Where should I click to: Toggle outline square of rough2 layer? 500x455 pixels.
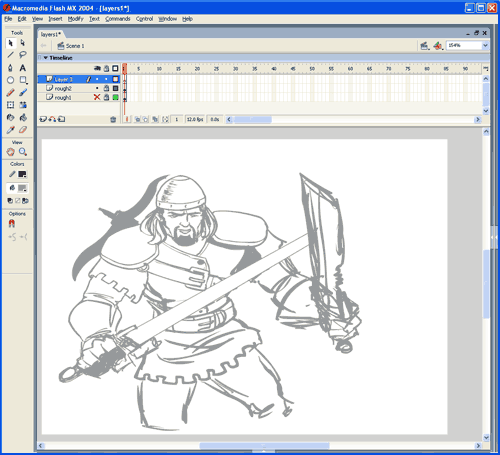[x=116, y=88]
